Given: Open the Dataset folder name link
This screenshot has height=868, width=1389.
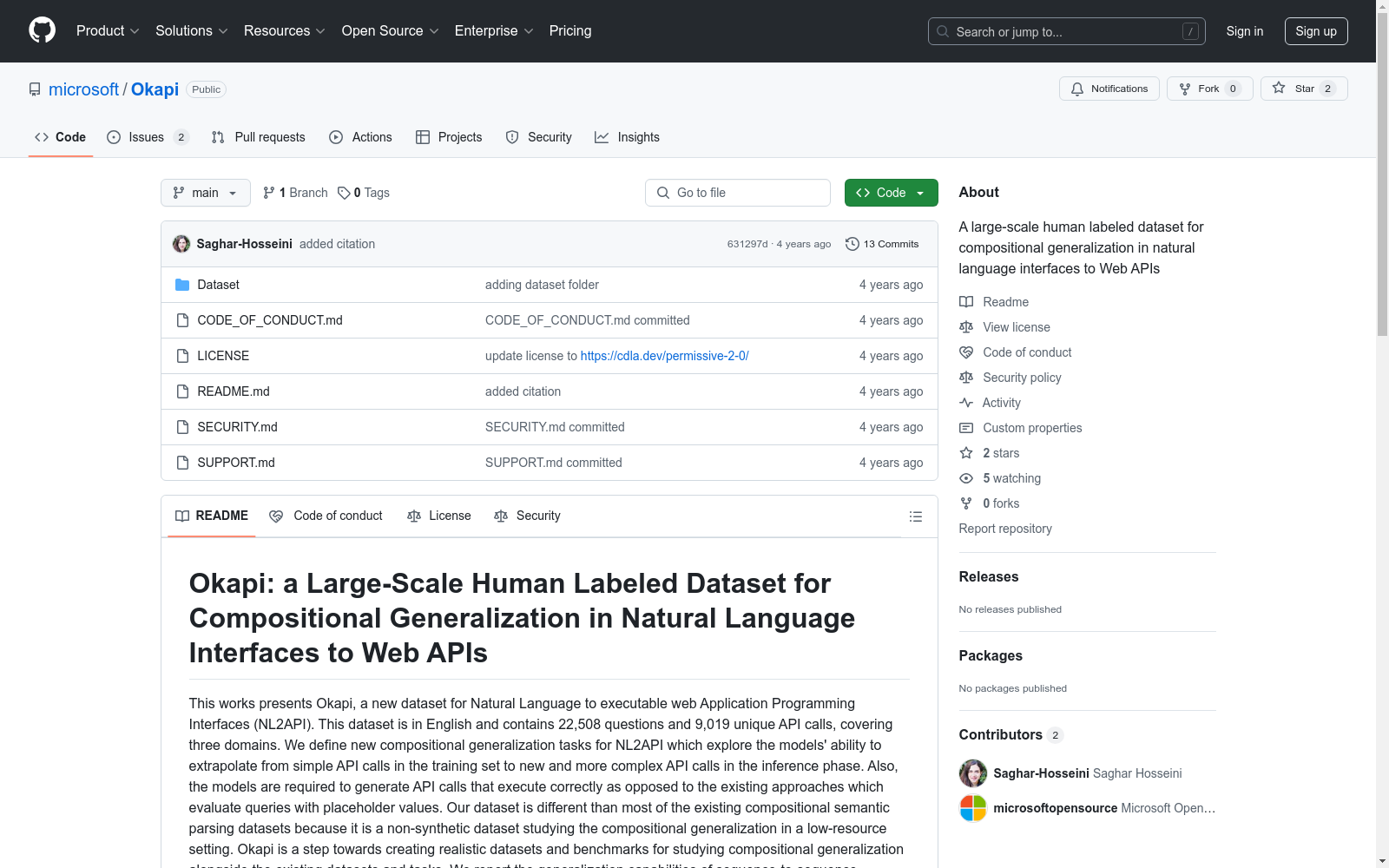Looking at the screenshot, I should click(x=218, y=285).
